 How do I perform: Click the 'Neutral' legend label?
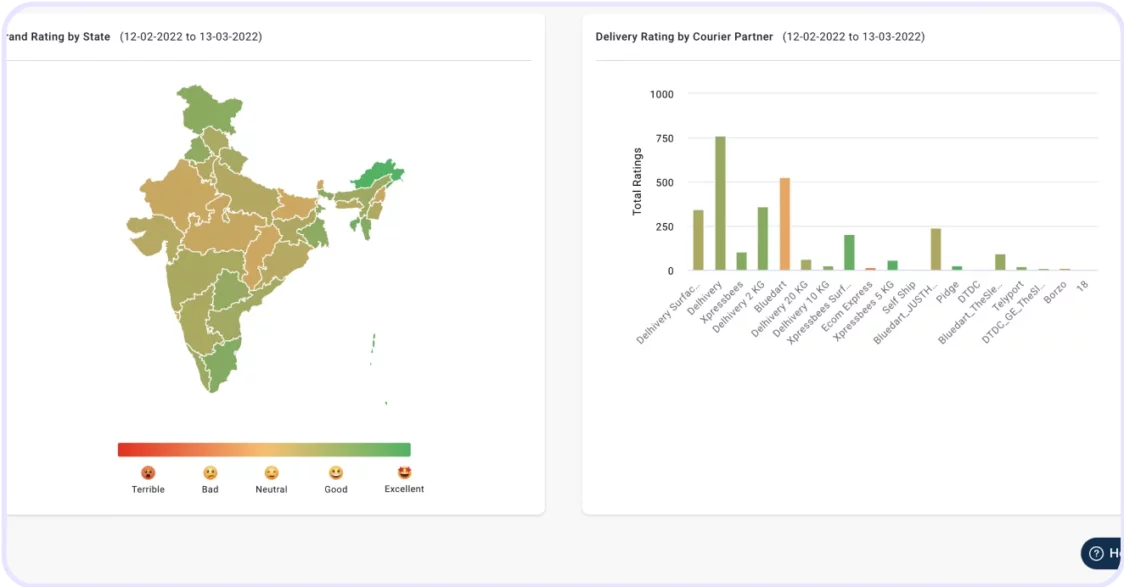[x=271, y=489]
